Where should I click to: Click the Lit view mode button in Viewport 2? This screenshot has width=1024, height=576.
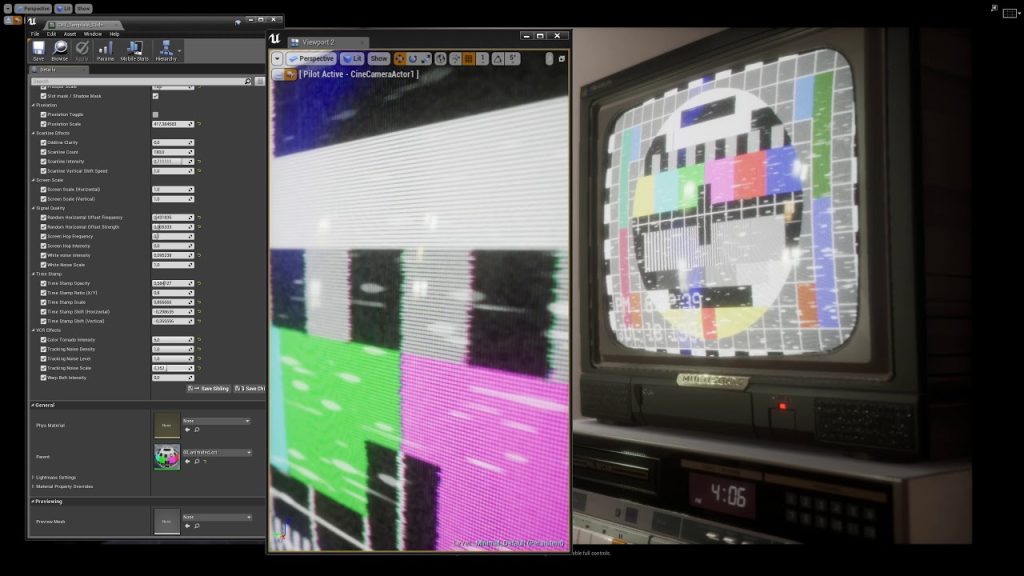[352, 59]
